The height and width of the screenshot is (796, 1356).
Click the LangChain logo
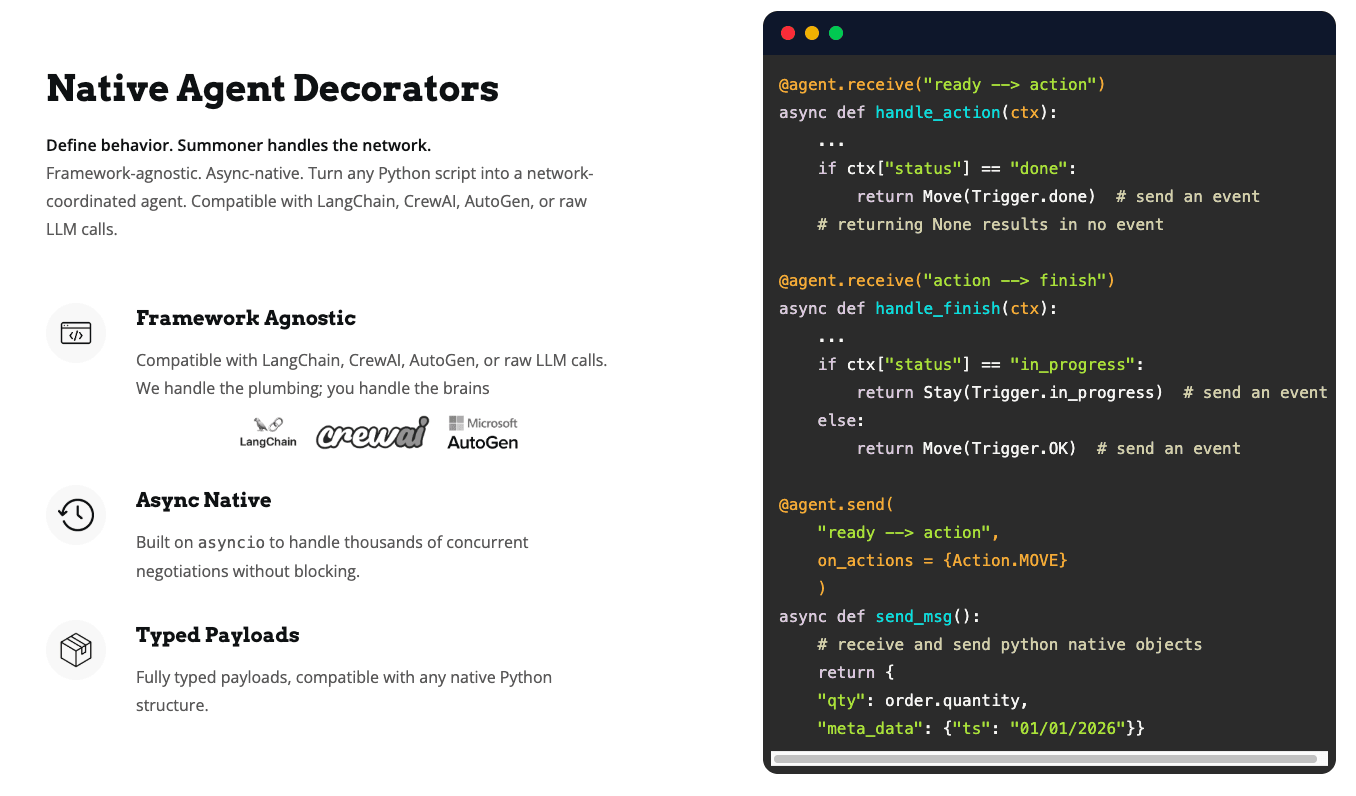(x=268, y=432)
